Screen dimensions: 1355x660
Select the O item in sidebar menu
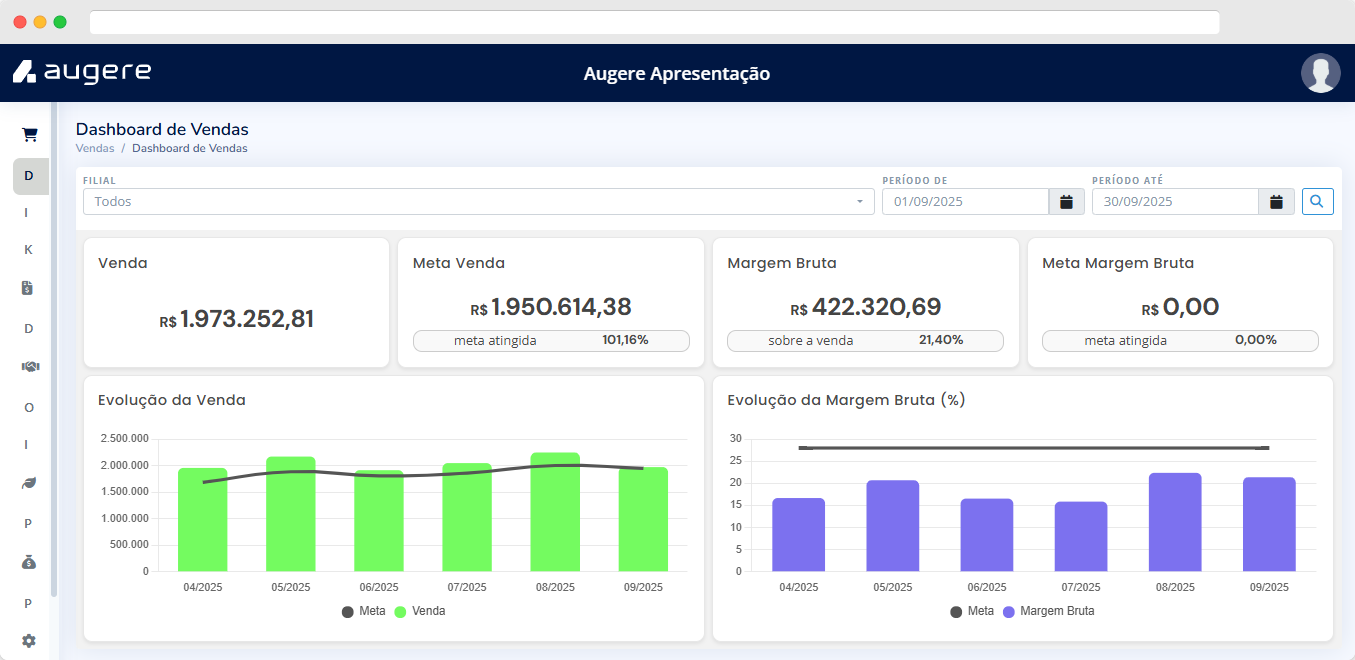point(29,407)
